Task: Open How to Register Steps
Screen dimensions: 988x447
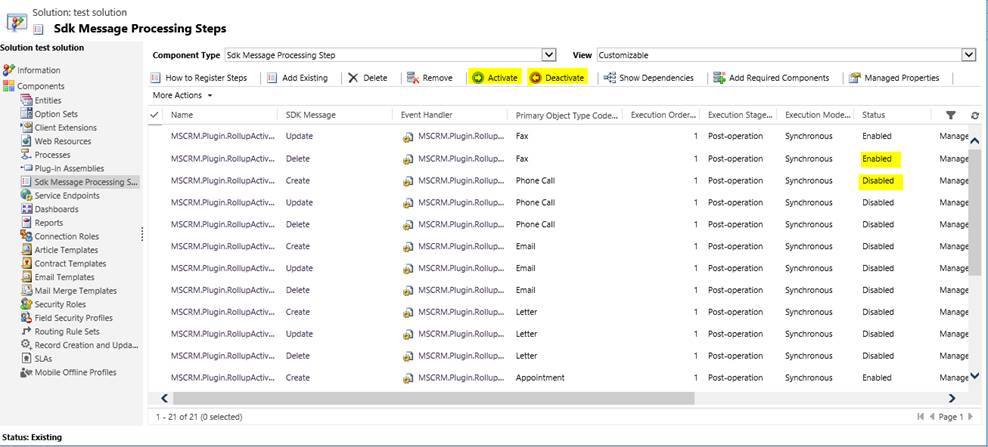Action: (199, 78)
